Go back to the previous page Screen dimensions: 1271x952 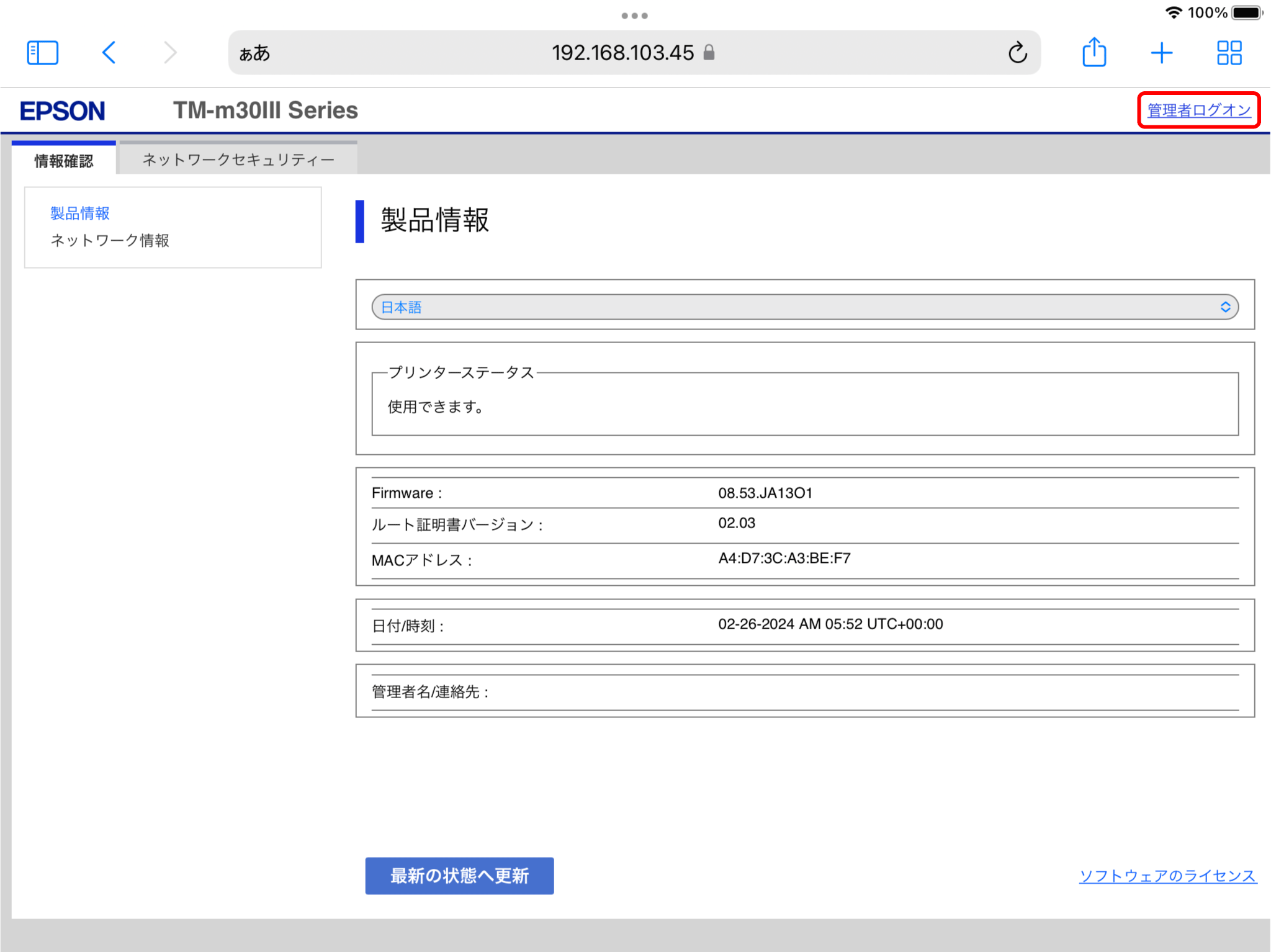pyautogui.click(x=109, y=53)
